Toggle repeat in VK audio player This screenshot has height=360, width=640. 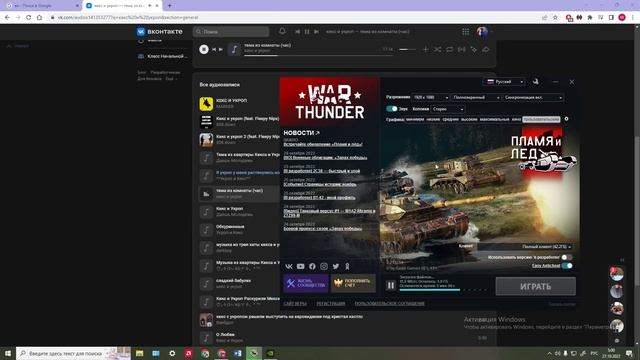(449, 49)
